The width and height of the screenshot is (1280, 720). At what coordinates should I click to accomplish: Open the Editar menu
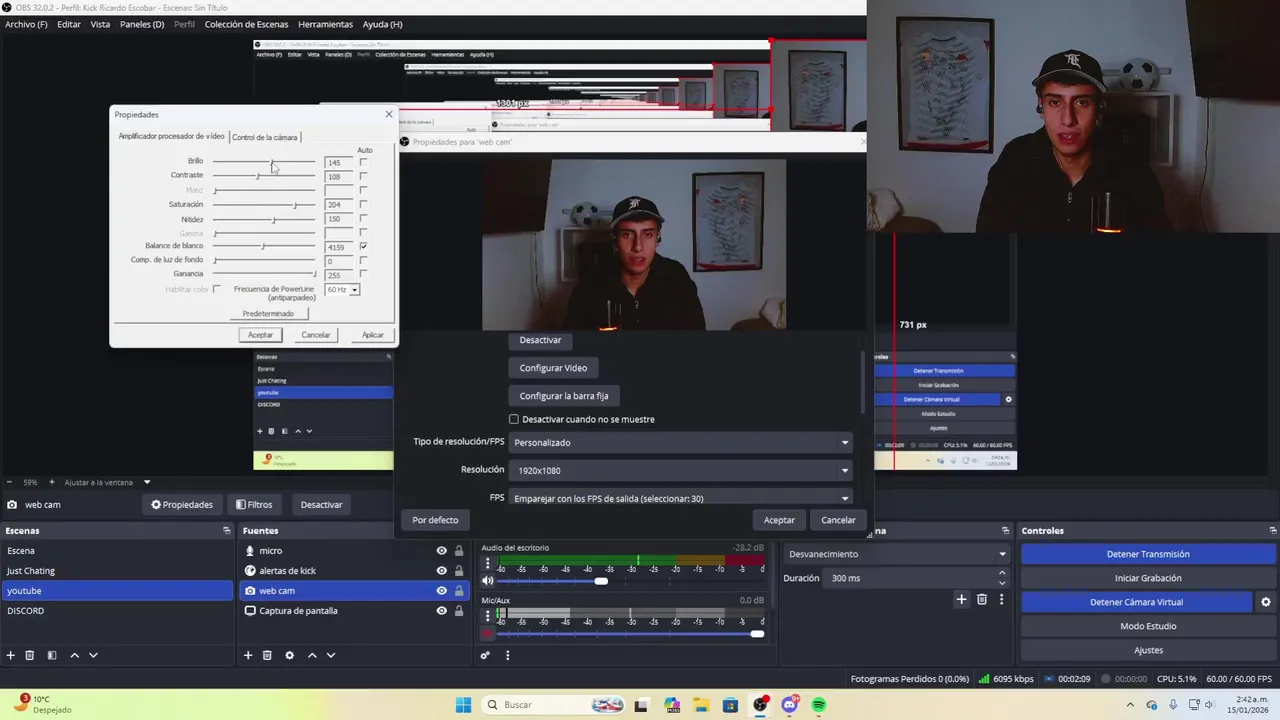[69, 24]
